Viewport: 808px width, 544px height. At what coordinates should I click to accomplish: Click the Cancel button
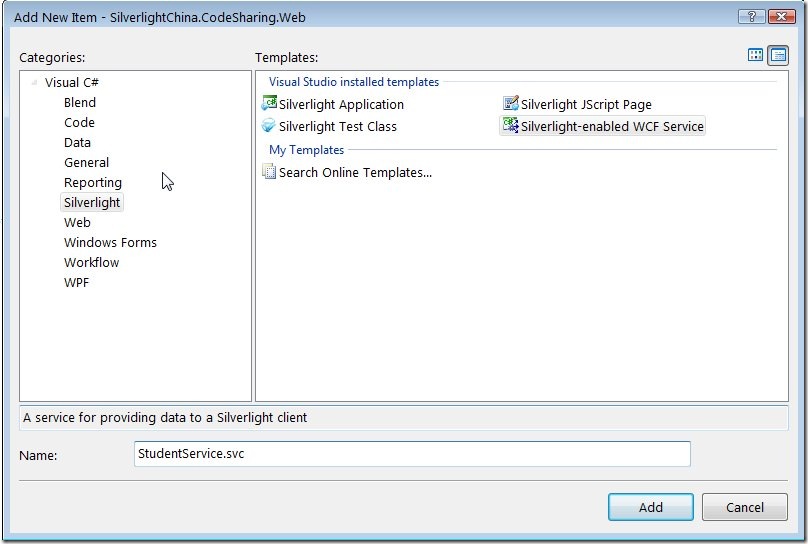point(745,507)
